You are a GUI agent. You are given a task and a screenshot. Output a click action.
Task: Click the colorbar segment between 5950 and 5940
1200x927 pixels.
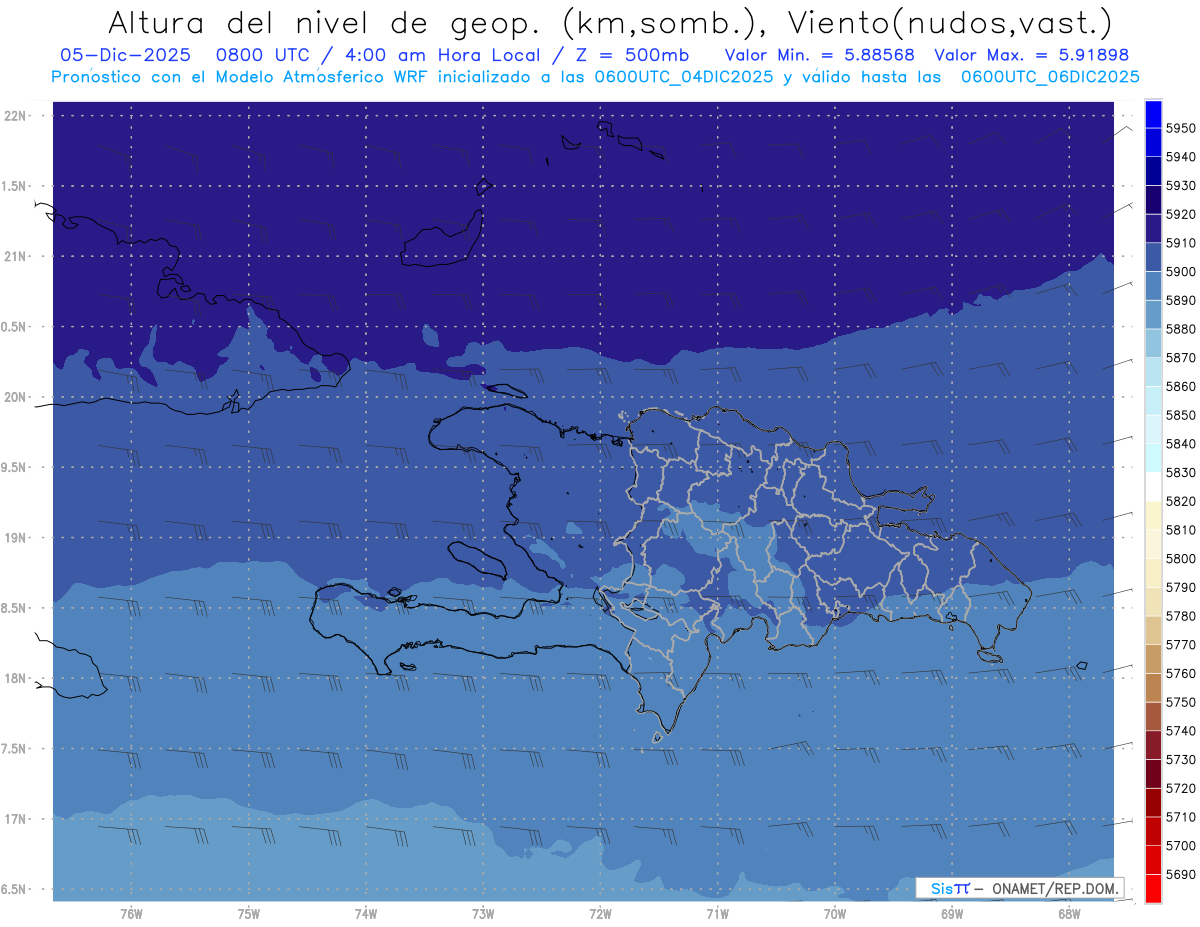point(1153,143)
